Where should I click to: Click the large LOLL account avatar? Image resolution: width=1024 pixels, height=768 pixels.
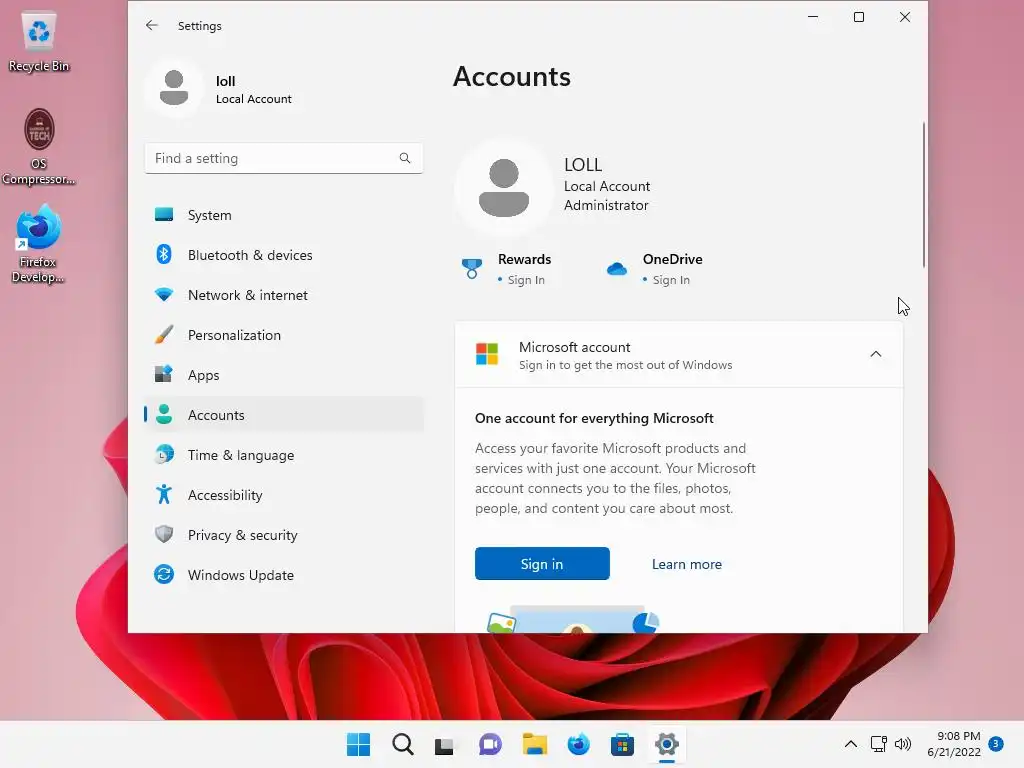pyautogui.click(x=504, y=187)
